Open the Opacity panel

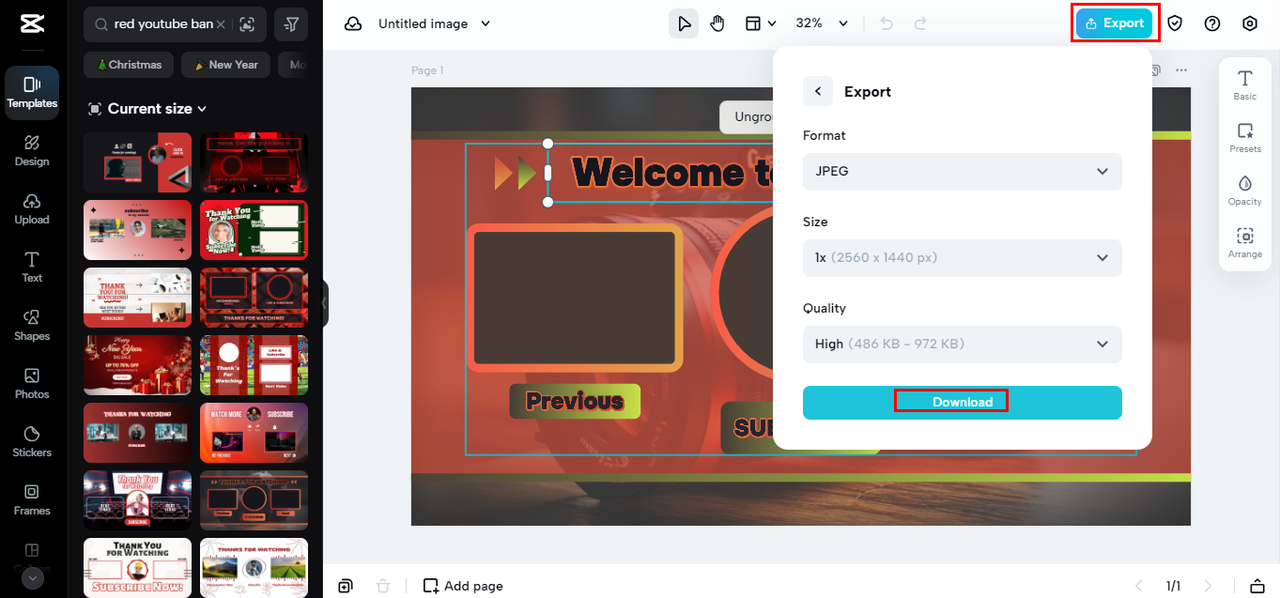pyautogui.click(x=1245, y=190)
